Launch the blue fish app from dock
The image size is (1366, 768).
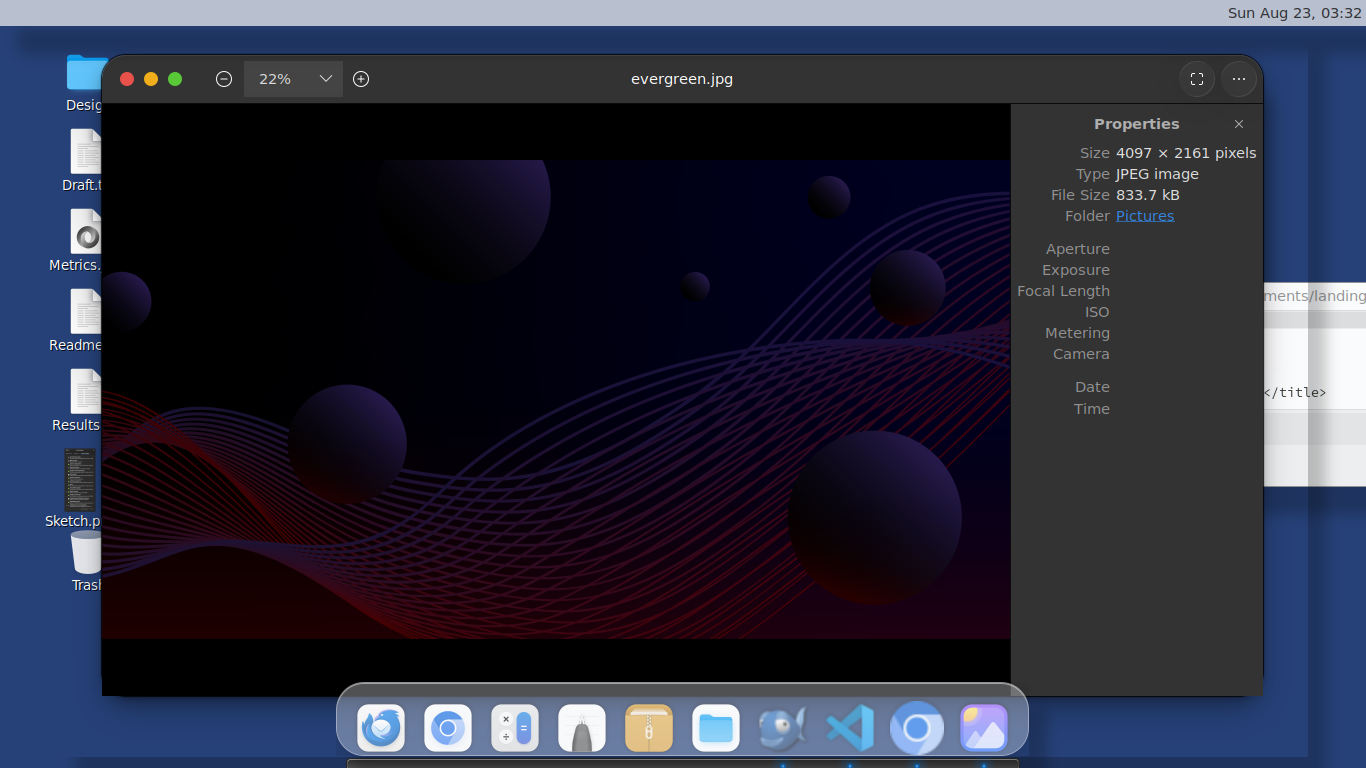tap(783, 728)
